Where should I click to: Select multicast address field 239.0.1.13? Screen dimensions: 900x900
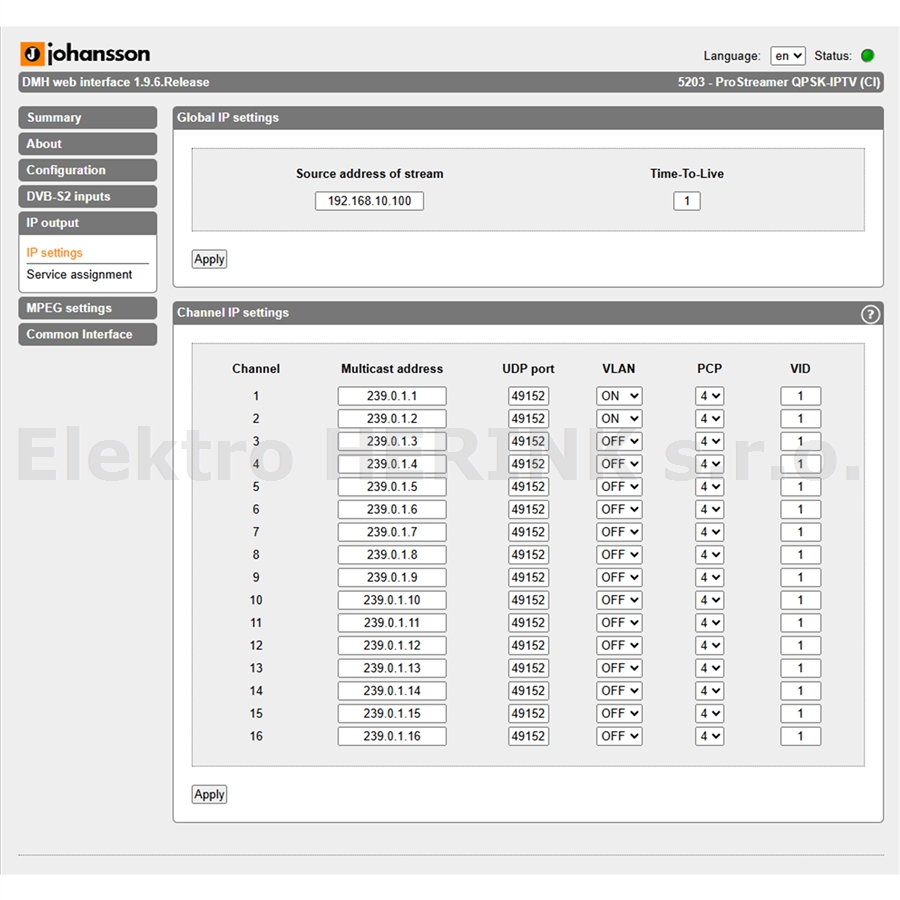click(392, 668)
